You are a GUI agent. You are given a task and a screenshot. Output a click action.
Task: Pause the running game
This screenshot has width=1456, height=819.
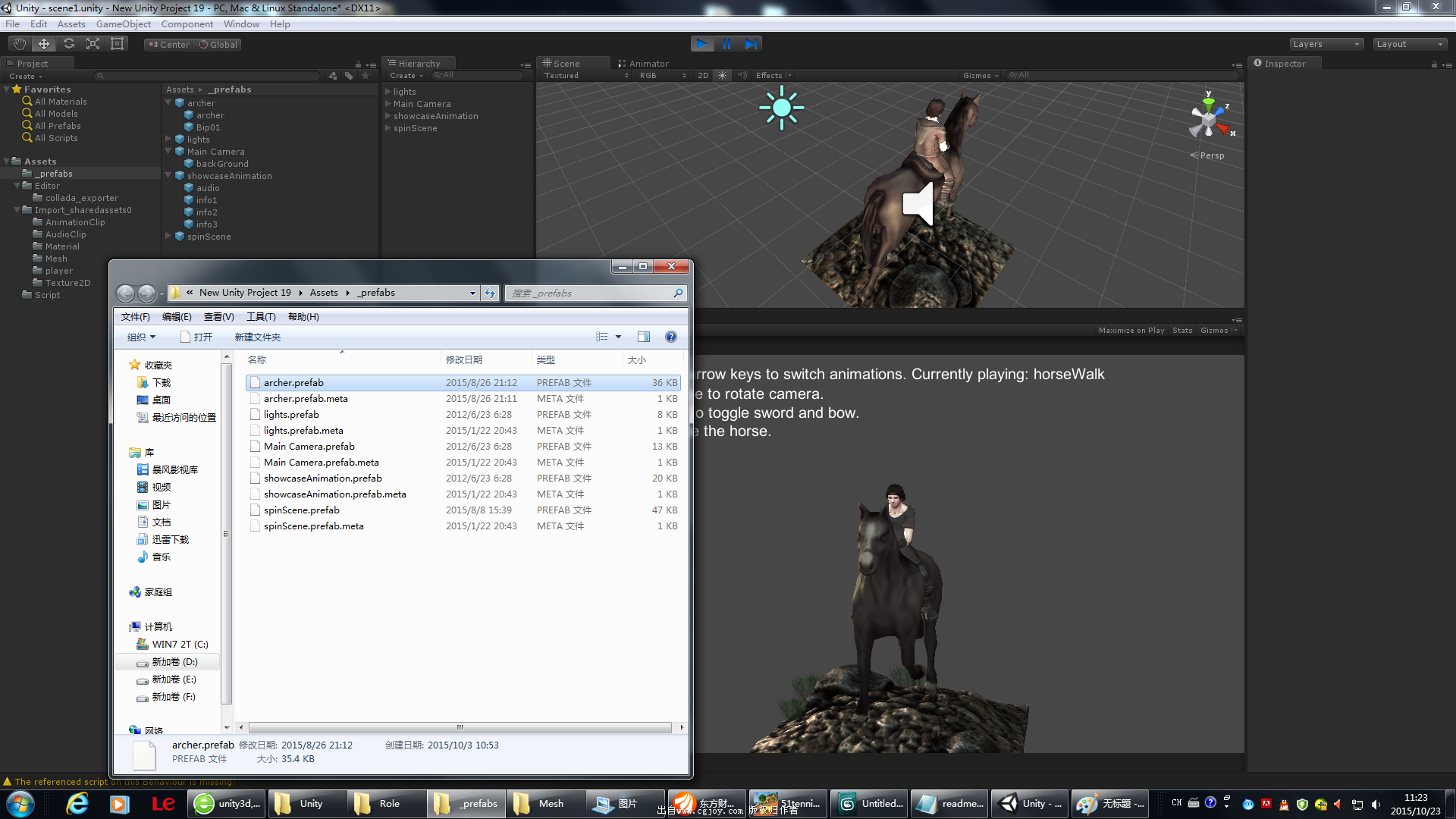coord(726,44)
